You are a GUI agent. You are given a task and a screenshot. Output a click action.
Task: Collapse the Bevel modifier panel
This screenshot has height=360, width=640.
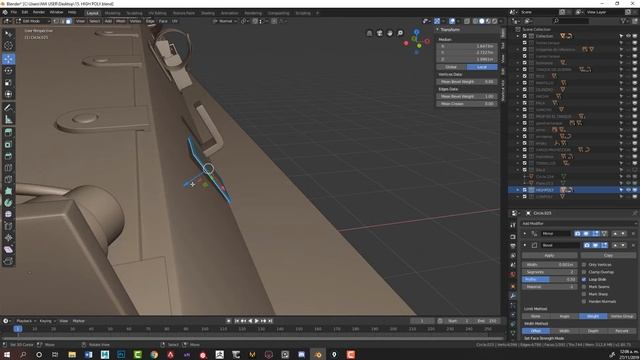tap(525, 245)
